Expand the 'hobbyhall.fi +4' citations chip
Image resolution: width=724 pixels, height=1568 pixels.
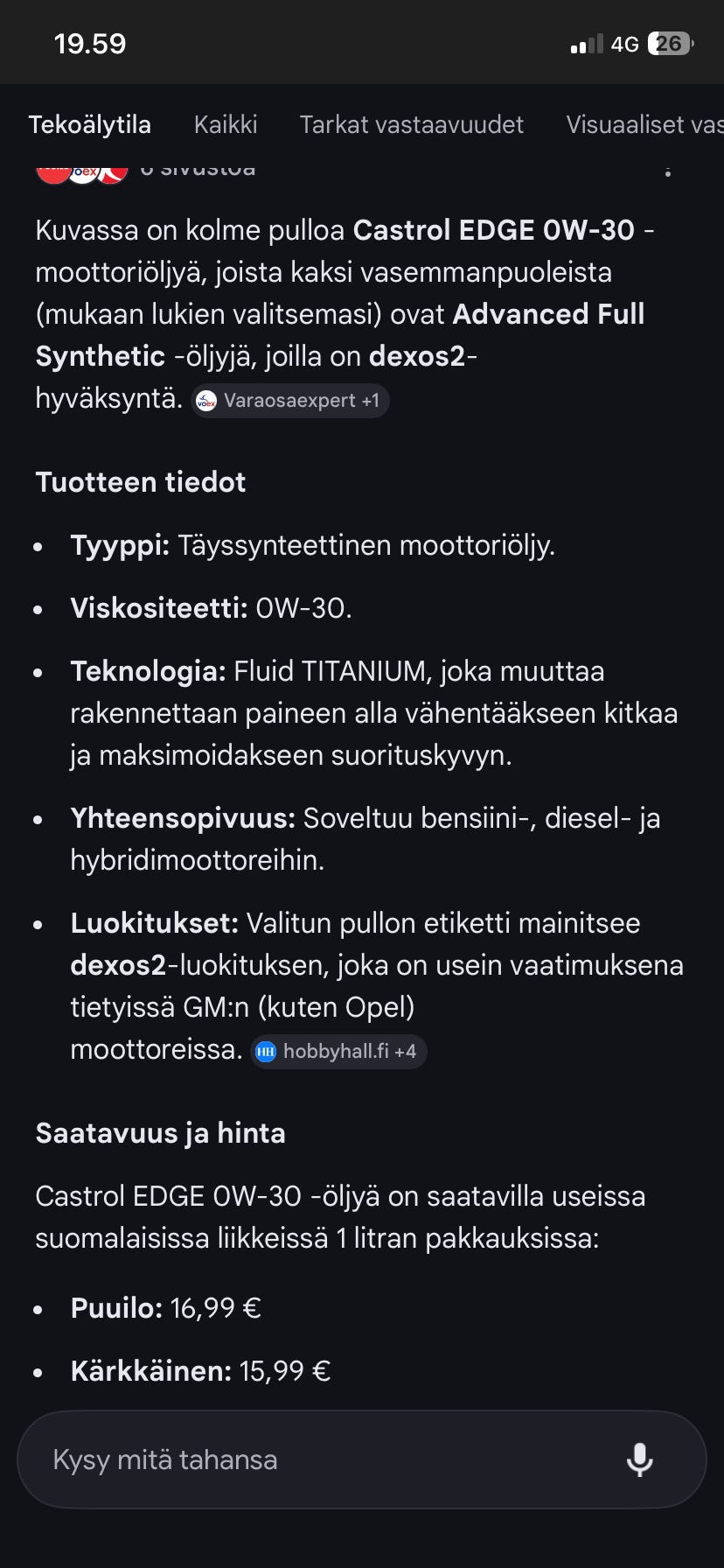338,1052
